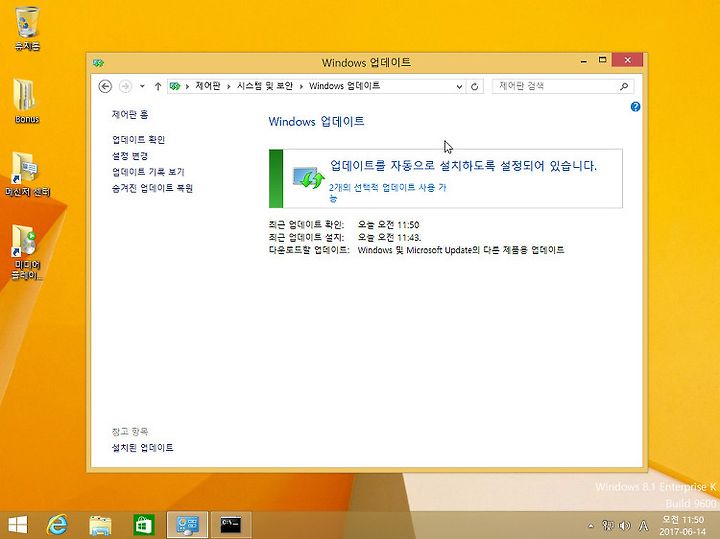The image size is (720, 539).
Task: Open 설치된 업데이트 link
Action: tap(142, 447)
